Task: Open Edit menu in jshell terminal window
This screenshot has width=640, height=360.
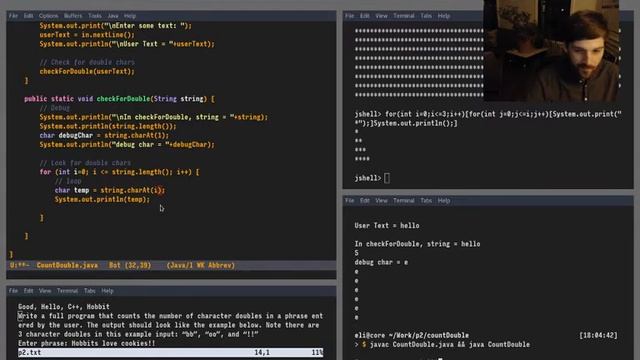Action: 364,16
